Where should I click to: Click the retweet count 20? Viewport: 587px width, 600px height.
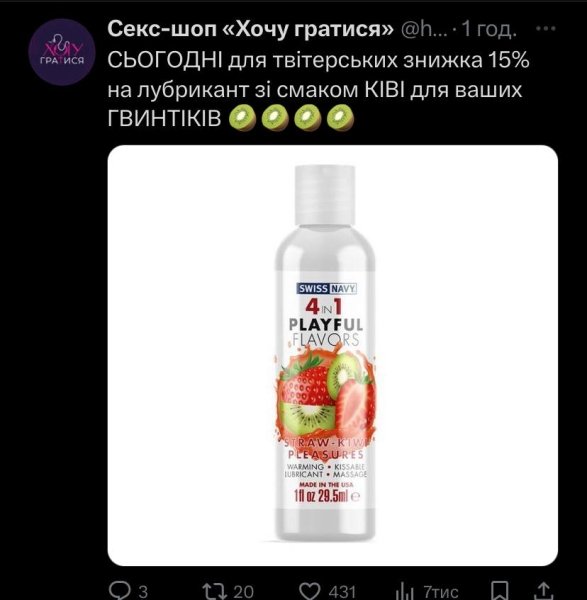pyautogui.click(x=243, y=592)
